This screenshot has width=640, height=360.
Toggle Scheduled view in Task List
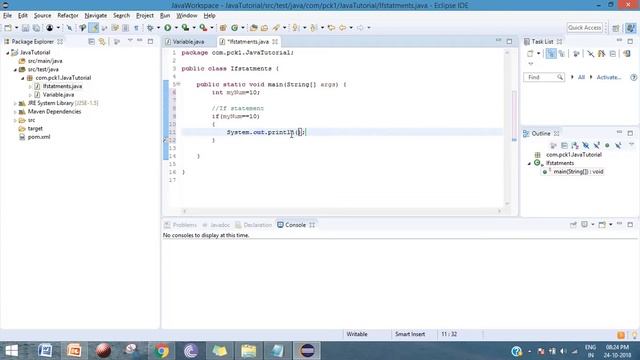click(x=562, y=53)
